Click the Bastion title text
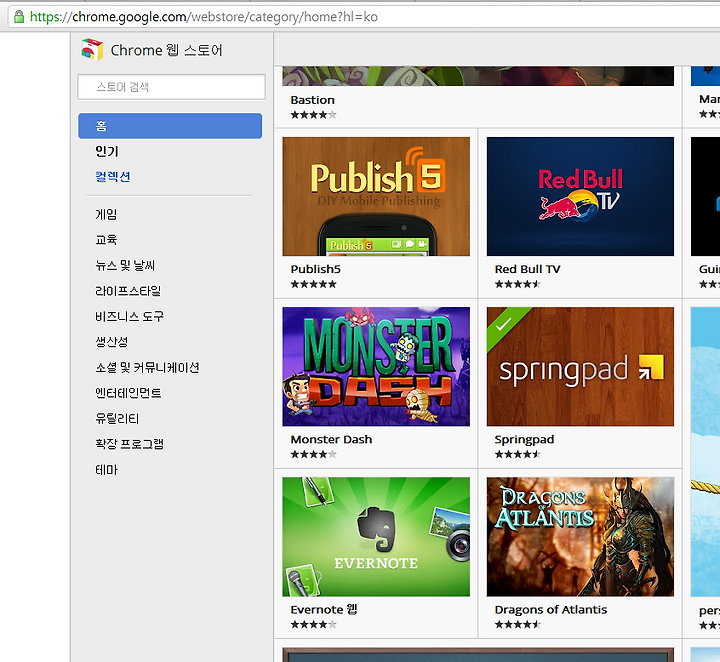 312,100
